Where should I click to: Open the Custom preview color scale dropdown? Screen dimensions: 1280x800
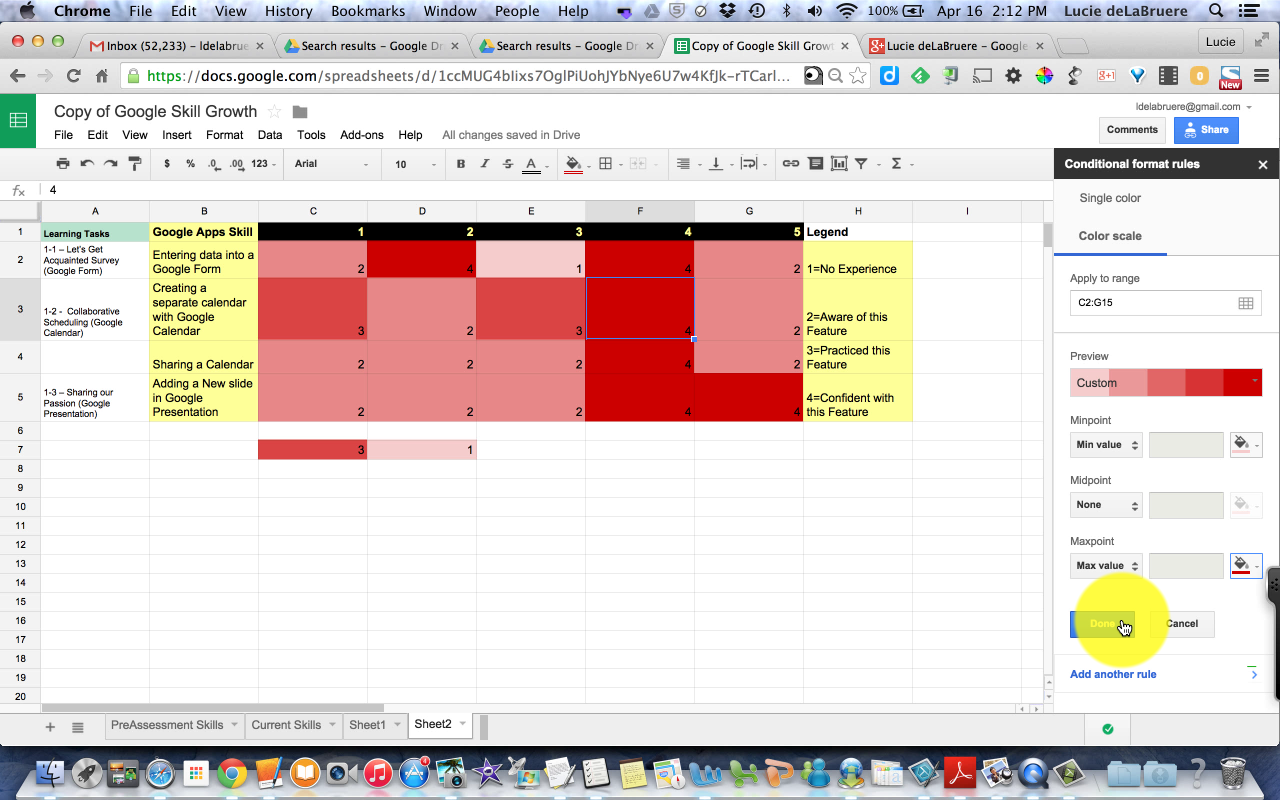click(x=1166, y=381)
